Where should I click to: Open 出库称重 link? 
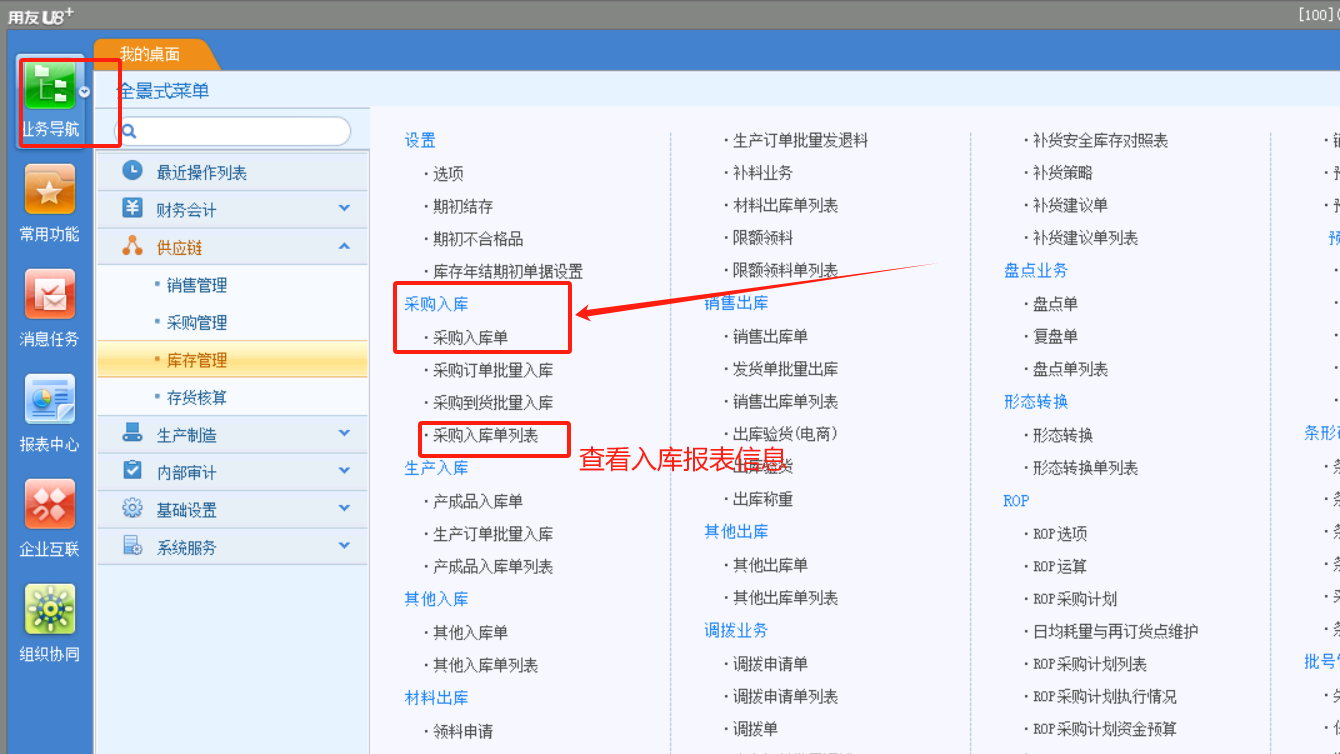tap(763, 500)
